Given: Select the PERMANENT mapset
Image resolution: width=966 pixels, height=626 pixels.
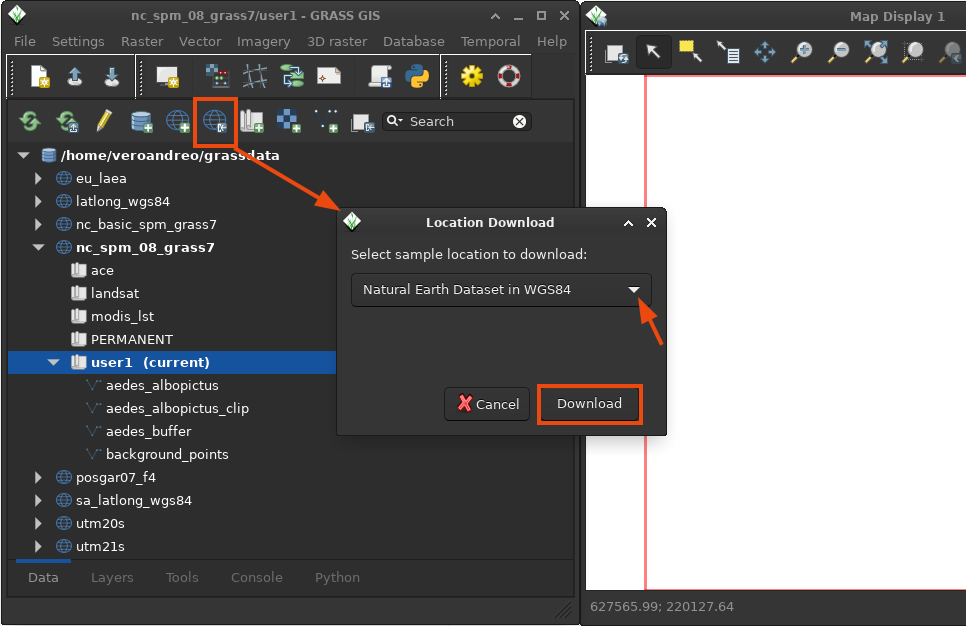Looking at the screenshot, I should click(132, 339).
